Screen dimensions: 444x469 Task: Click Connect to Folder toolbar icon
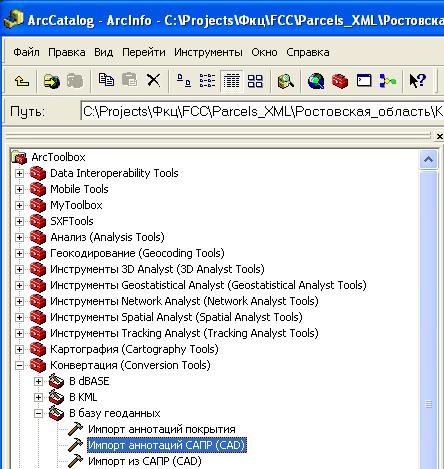[52, 81]
